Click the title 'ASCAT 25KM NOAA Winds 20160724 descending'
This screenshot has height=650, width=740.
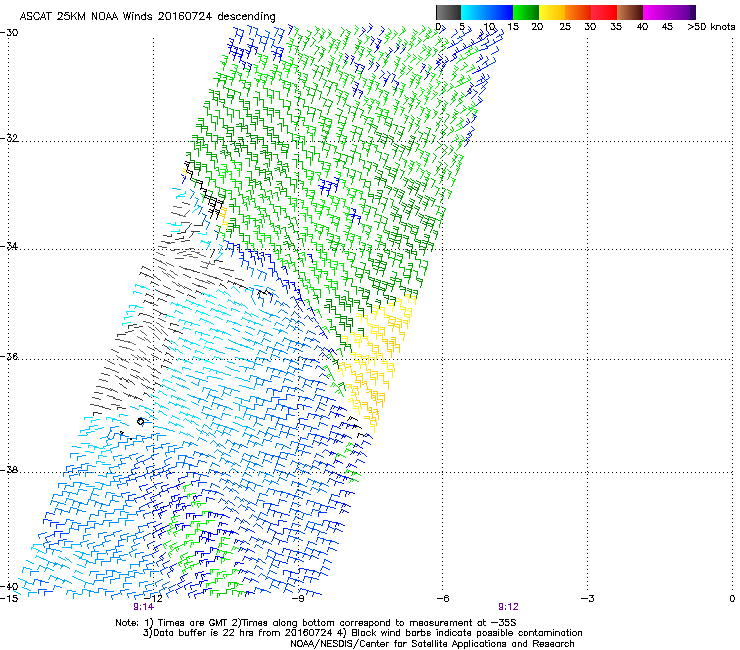coord(147,16)
